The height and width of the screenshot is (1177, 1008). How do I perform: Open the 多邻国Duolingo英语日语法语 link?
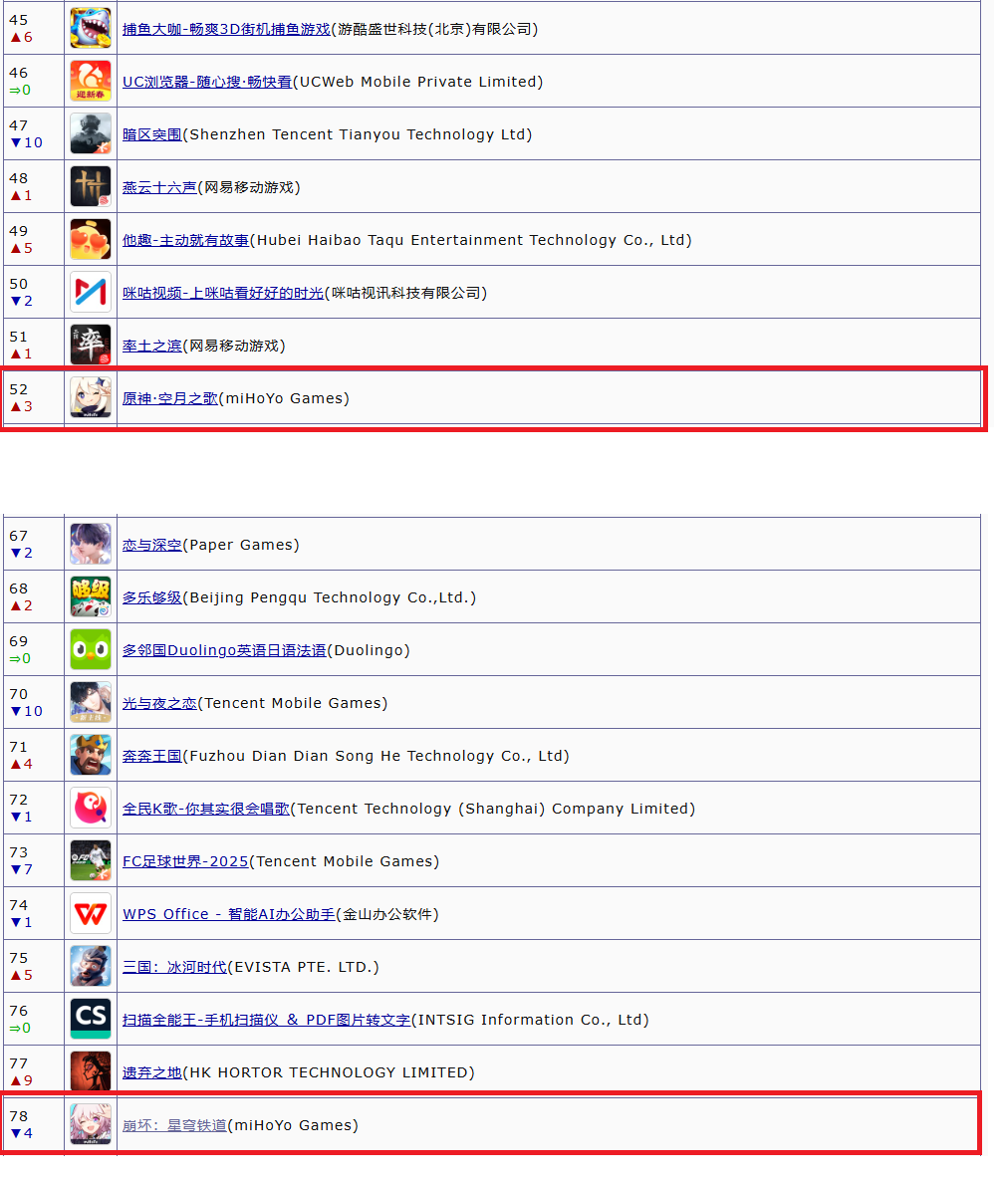coord(224,651)
